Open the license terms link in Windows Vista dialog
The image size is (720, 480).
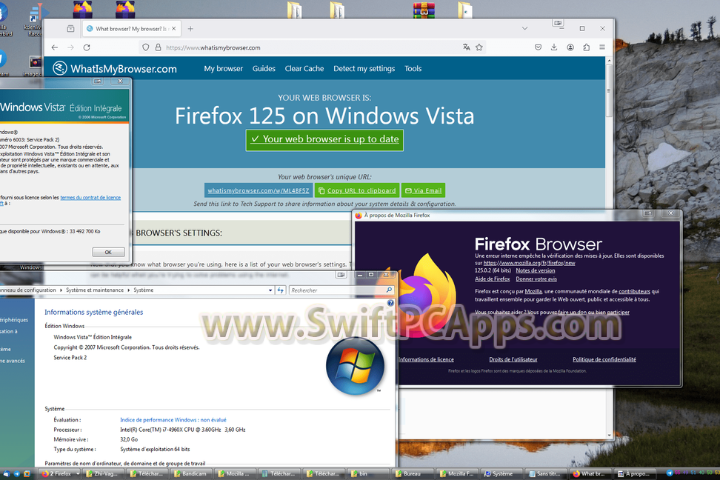[x=90, y=198]
